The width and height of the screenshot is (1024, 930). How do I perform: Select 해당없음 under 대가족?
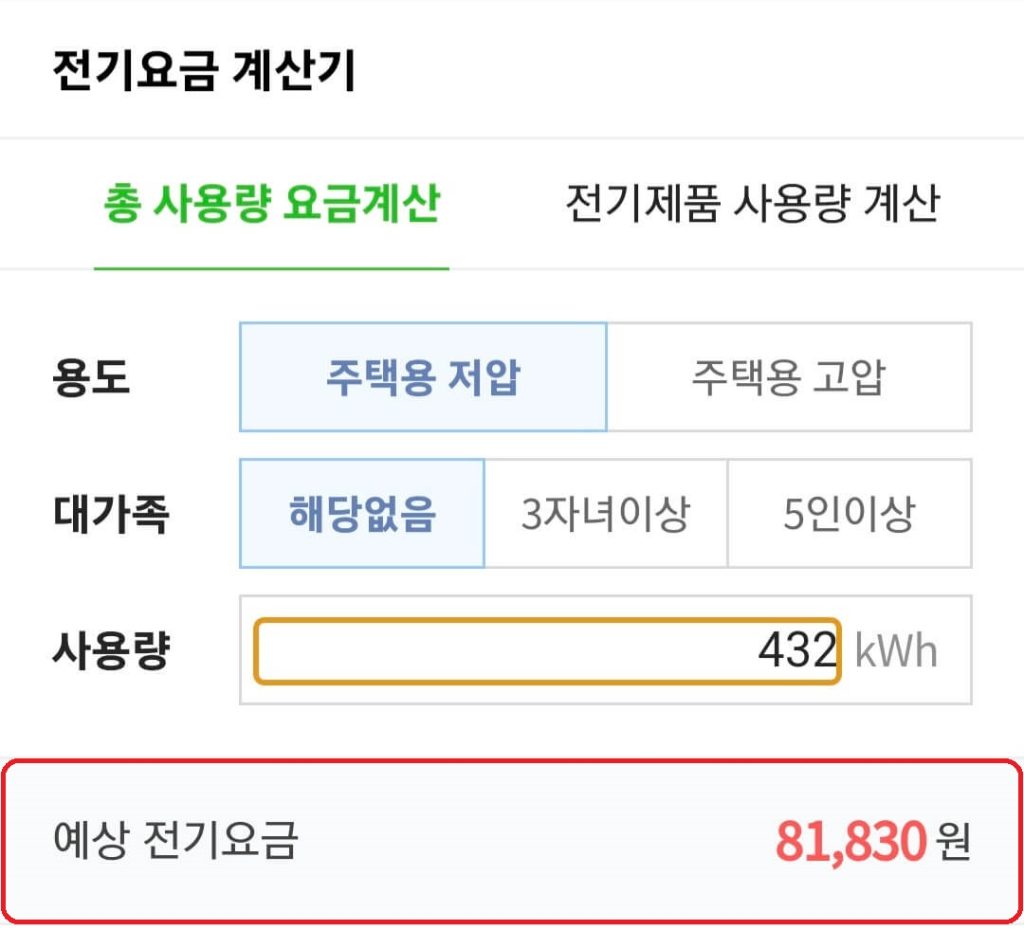[x=362, y=513]
